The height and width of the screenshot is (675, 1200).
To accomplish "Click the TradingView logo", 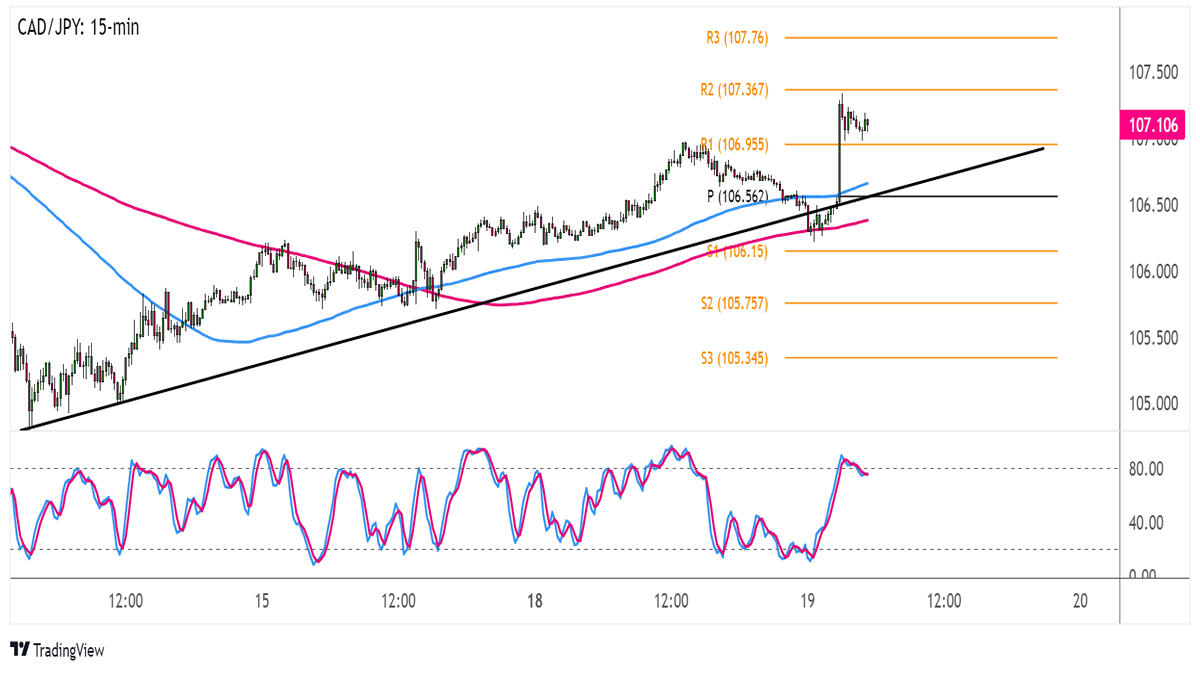I will point(56,650).
